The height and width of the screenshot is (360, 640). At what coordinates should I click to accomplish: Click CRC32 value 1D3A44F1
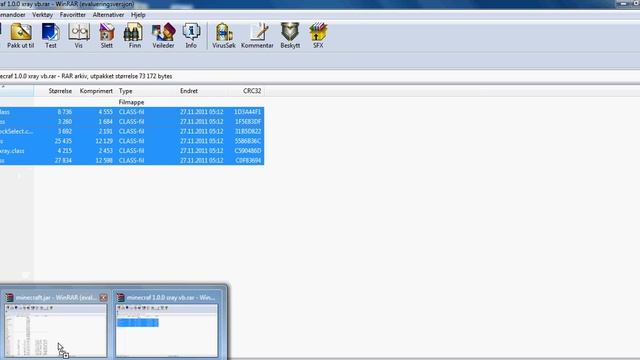247,112
